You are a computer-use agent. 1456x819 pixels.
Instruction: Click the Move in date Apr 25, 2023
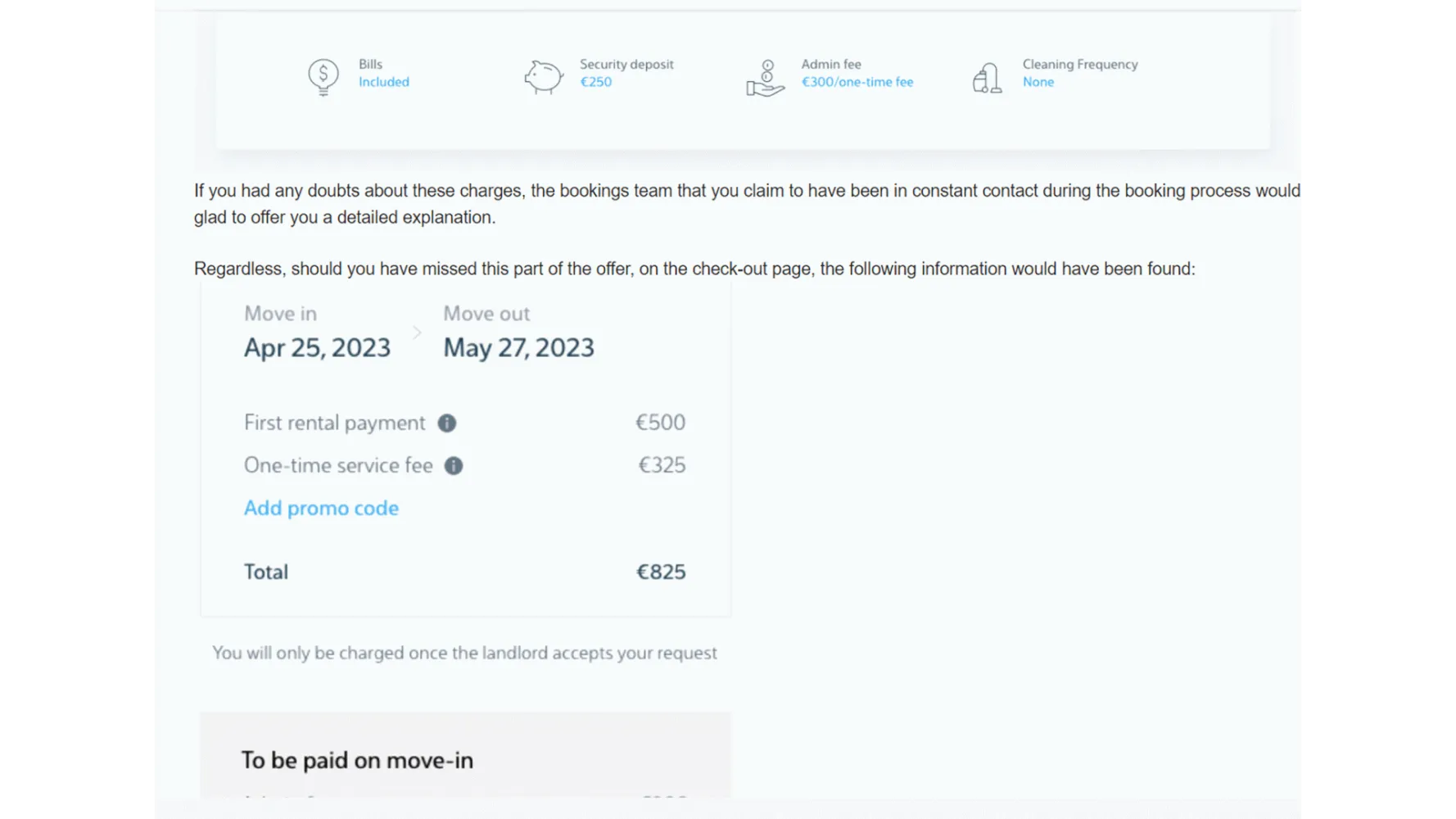coord(317,348)
